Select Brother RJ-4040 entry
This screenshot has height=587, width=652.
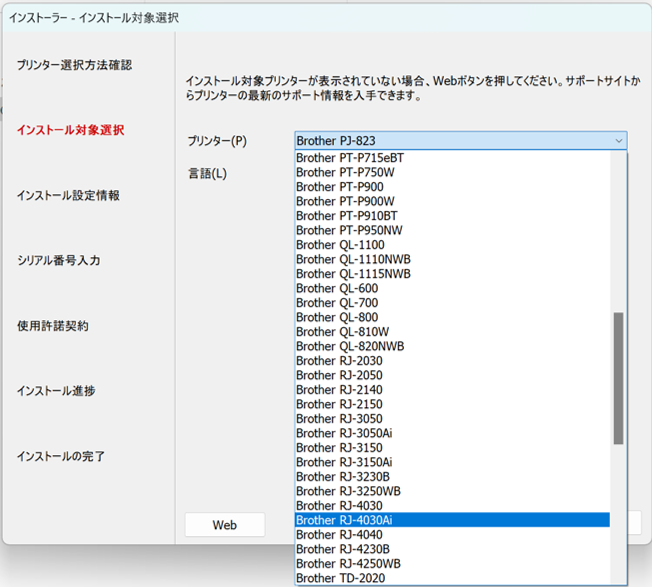tap(452, 535)
